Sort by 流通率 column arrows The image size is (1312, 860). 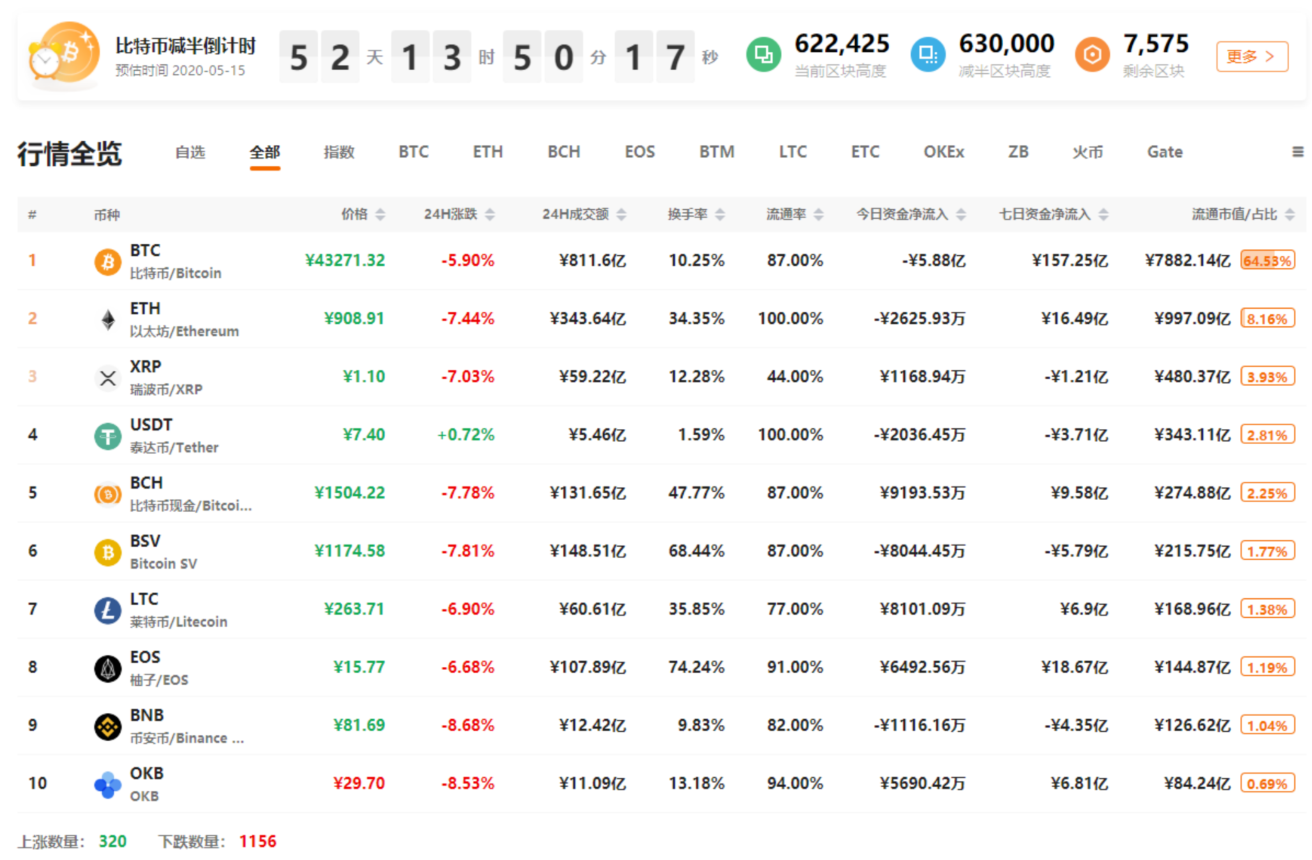(819, 215)
